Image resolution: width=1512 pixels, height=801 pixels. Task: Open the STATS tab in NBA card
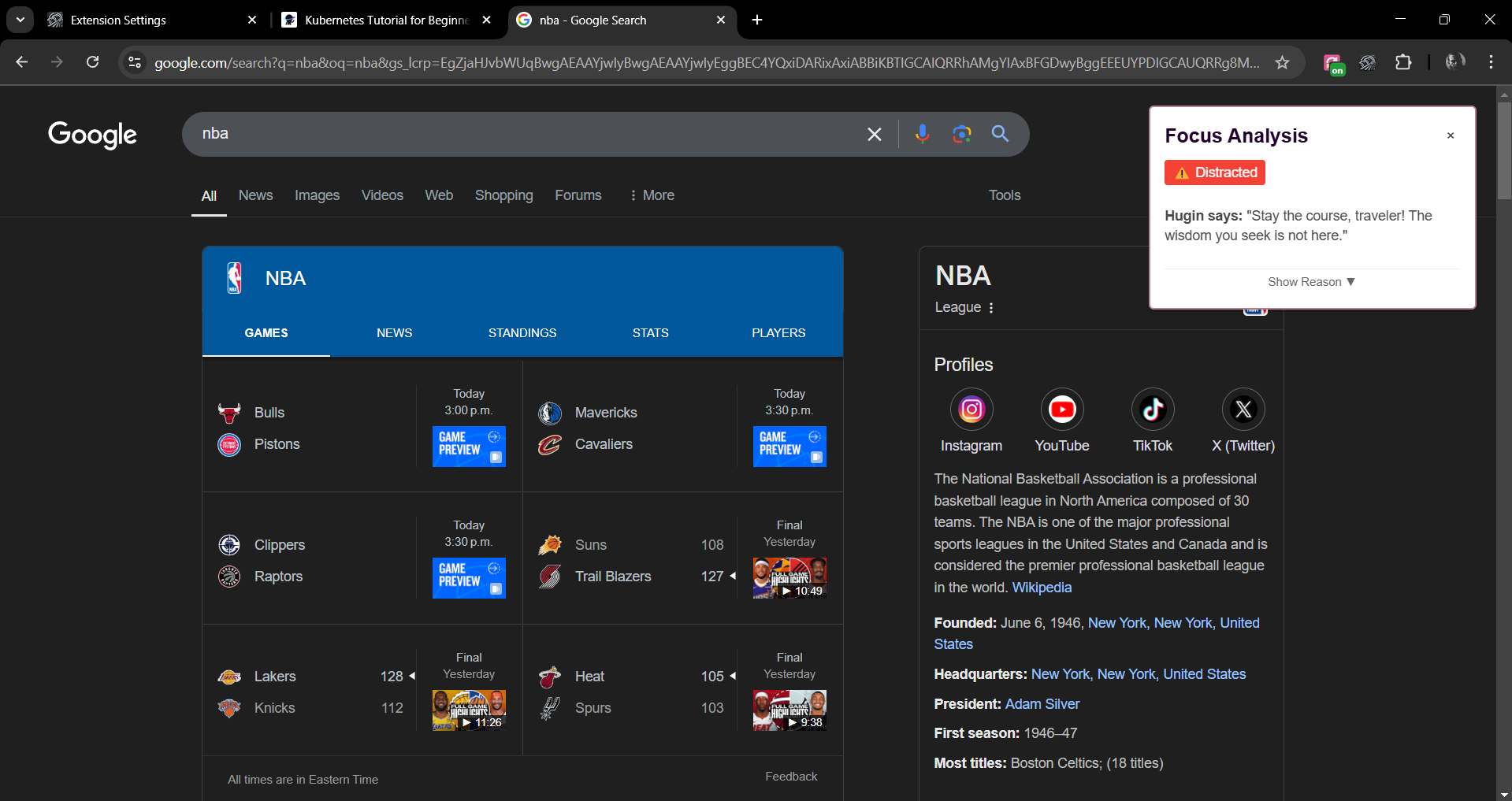click(x=651, y=333)
